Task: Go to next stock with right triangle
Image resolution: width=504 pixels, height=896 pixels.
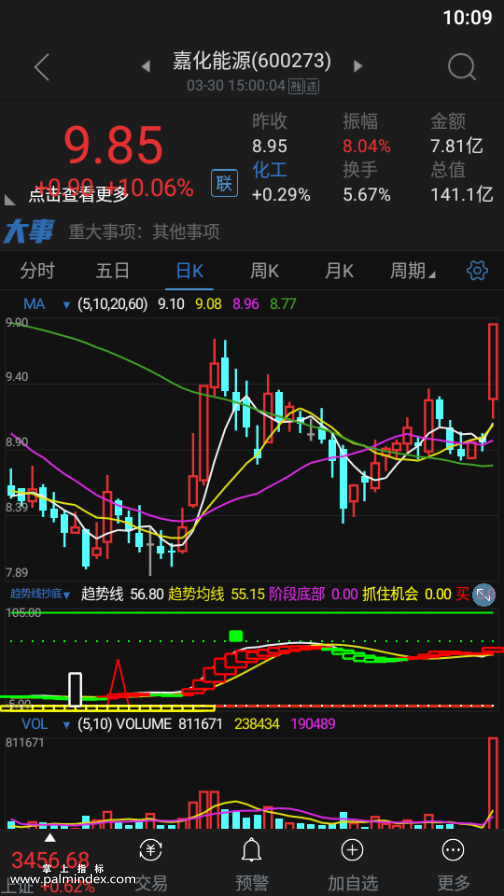Action: pyautogui.click(x=358, y=66)
